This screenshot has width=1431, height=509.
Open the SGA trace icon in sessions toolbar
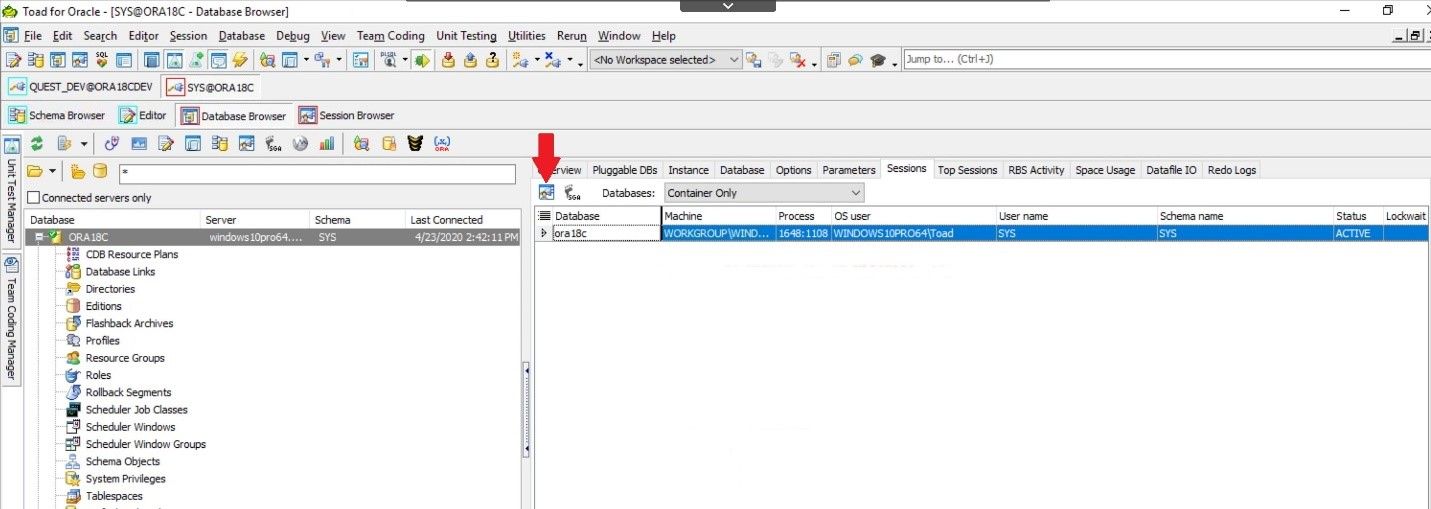coord(574,192)
